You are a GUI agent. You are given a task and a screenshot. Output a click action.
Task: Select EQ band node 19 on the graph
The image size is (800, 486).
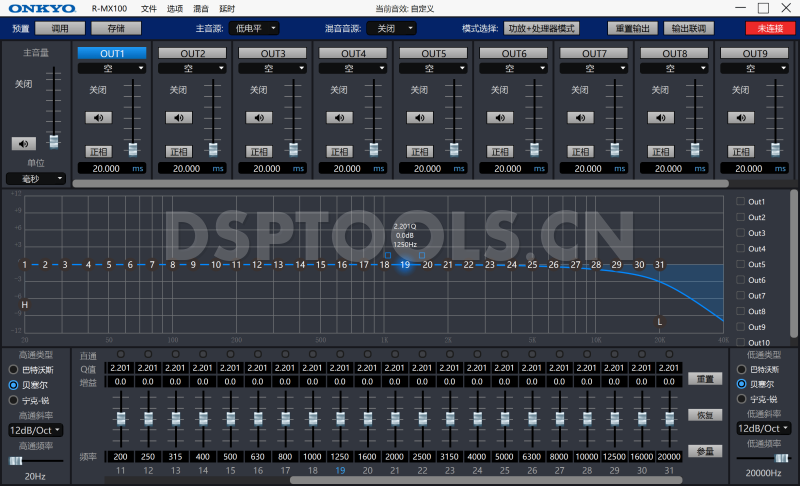(405, 265)
